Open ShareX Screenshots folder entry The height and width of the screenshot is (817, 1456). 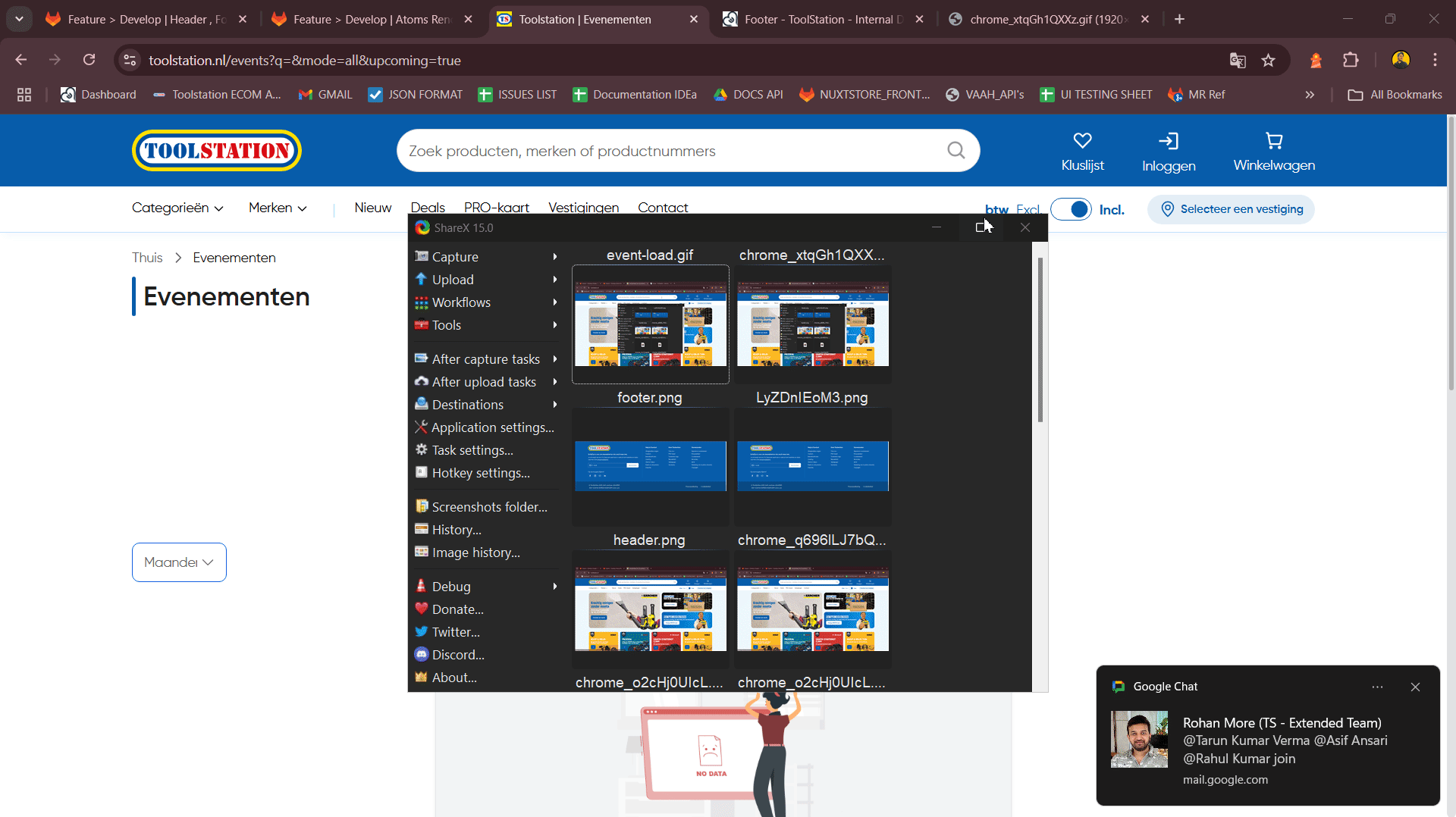tap(489, 507)
